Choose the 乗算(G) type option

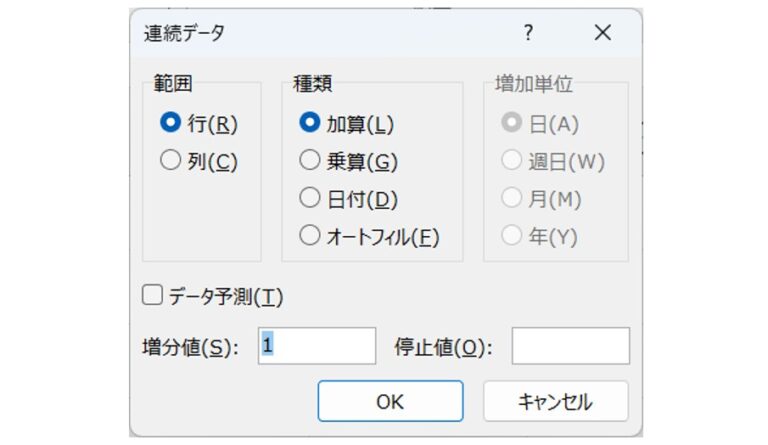point(310,160)
